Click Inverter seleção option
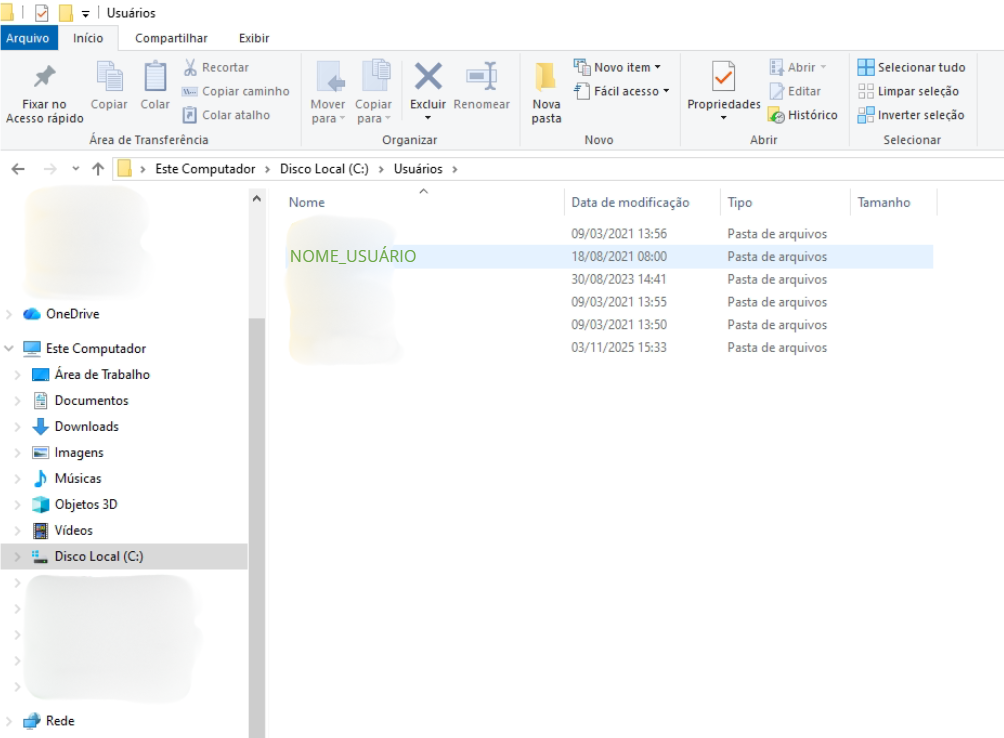Screen dimensions: 1004x738 coord(911,115)
